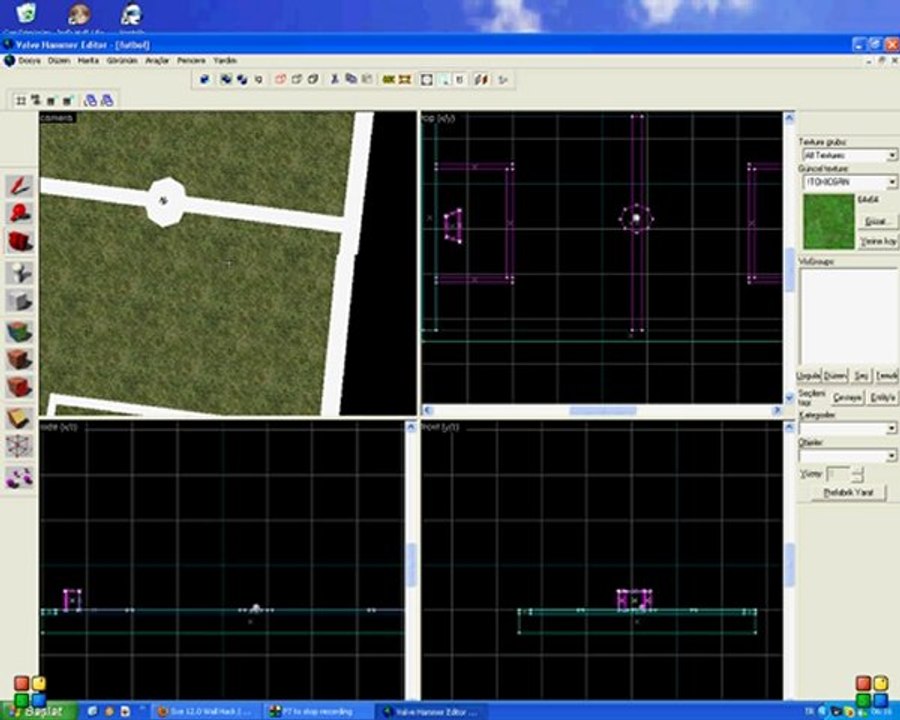Select the Entity tool in left toolbar
Screen dimensions: 900x720
click(x=19, y=273)
